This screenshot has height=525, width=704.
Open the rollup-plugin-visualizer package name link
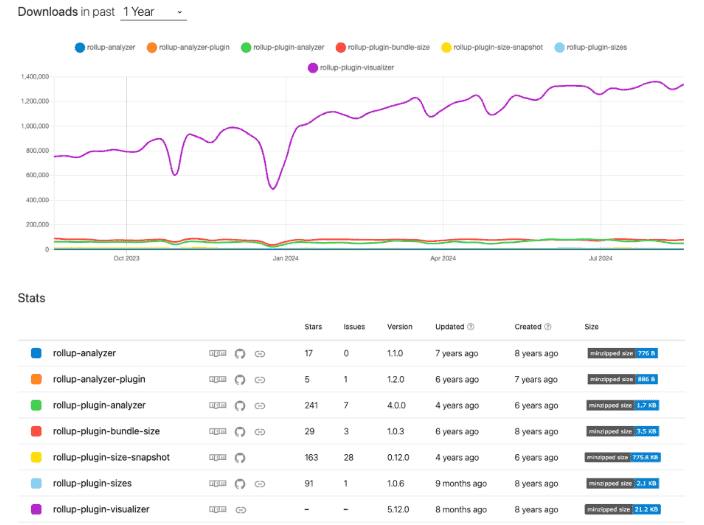coord(101,509)
